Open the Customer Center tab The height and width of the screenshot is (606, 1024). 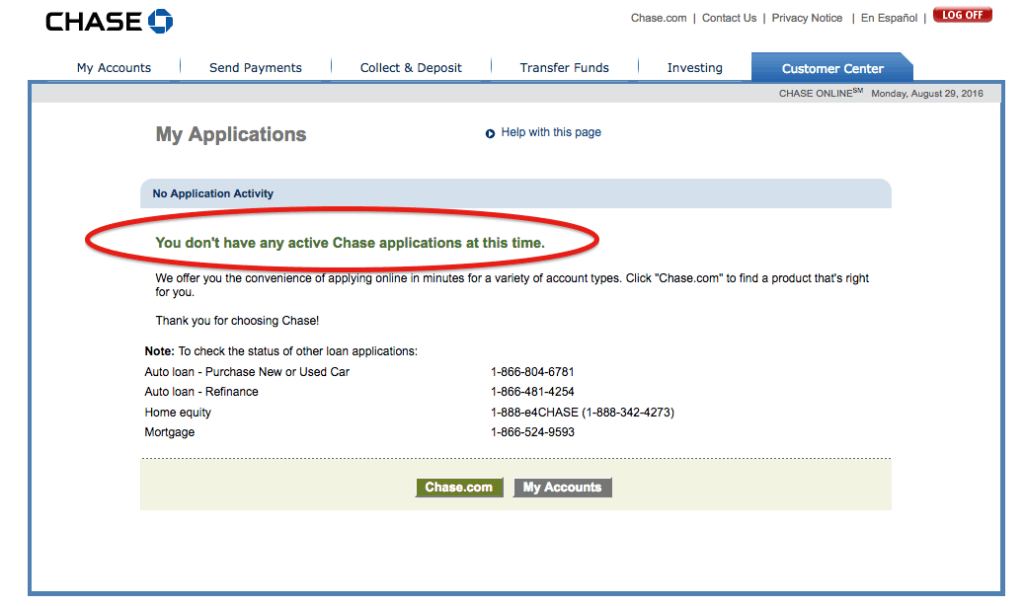click(832, 68)
